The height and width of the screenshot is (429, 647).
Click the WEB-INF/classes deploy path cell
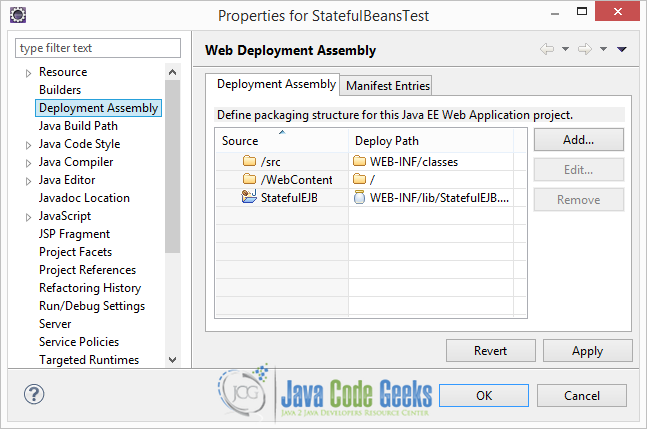tap(431, 162)
